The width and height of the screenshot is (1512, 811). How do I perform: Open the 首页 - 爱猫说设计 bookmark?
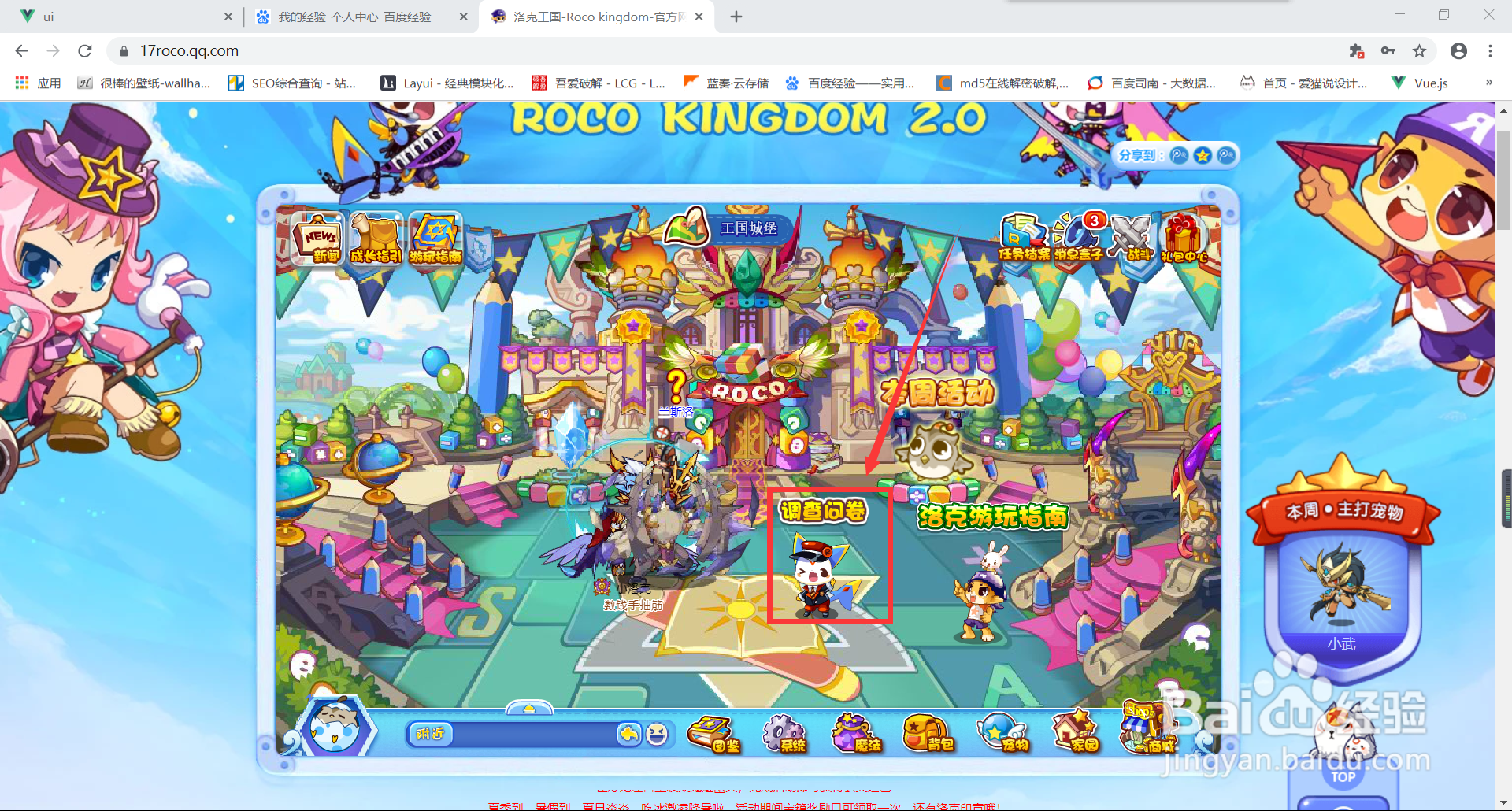[1303, 83]
